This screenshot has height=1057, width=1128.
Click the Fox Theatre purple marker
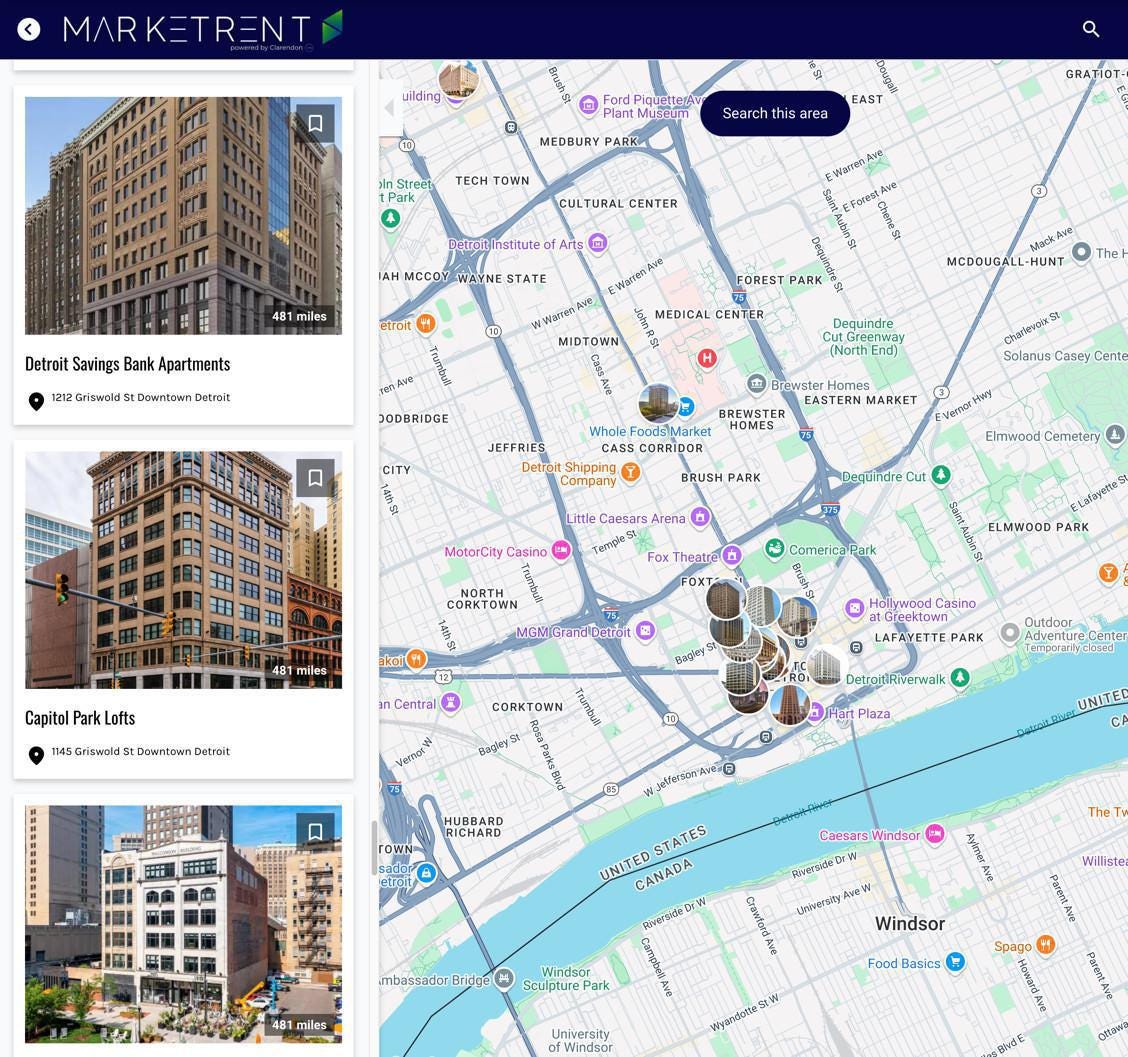pos(733,555)
